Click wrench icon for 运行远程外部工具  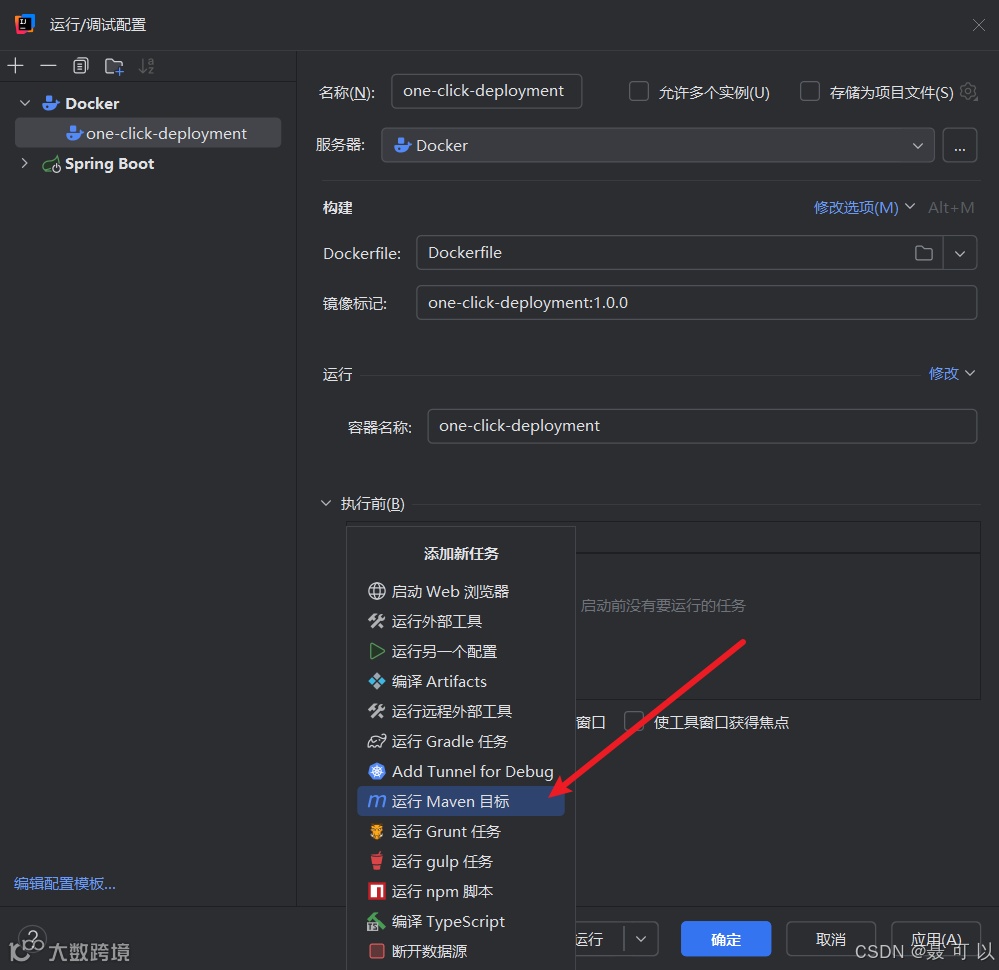tap(377, 711)
